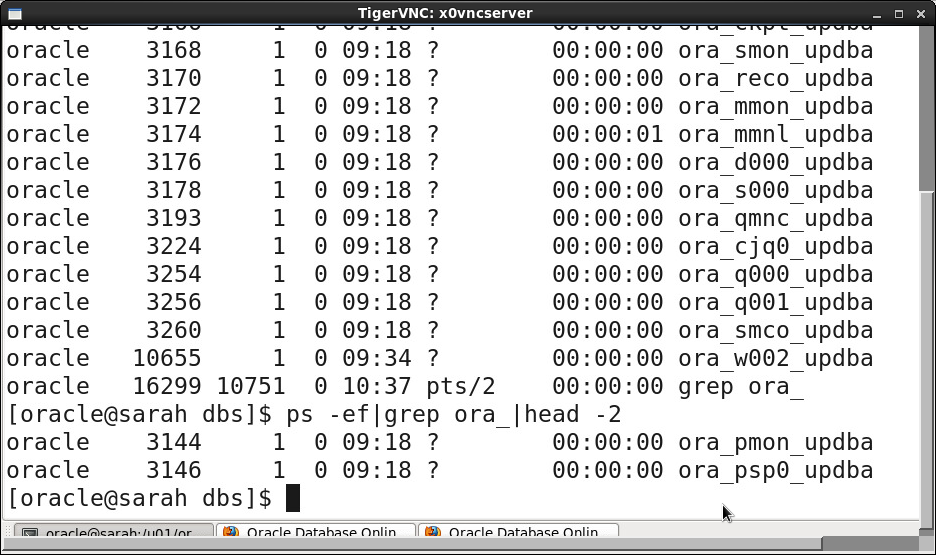936x555 pixels.
Task: Click the process ID 3144
Action: click(174, 443)
